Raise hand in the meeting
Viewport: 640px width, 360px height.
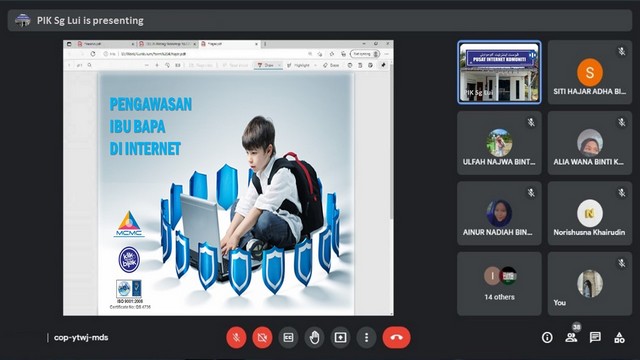pyautogui.click(x=314, y=338)
